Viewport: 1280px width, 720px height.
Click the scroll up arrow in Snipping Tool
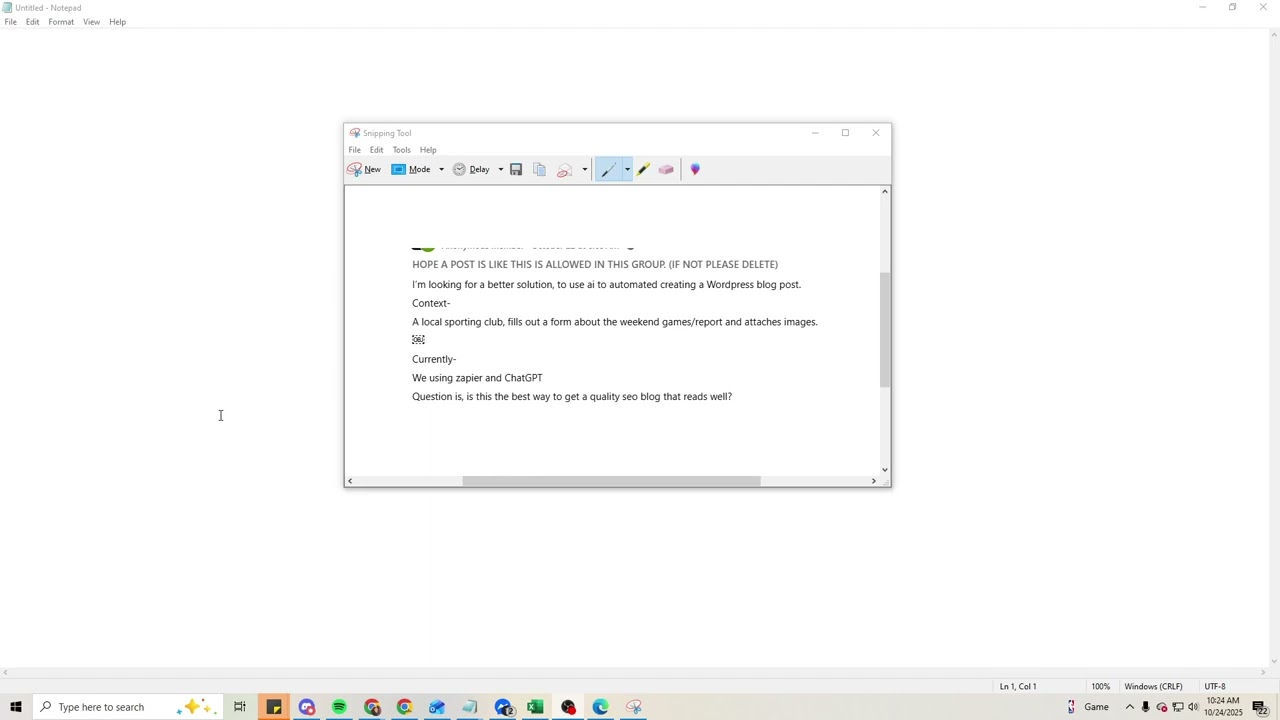[x=885, y=191]
